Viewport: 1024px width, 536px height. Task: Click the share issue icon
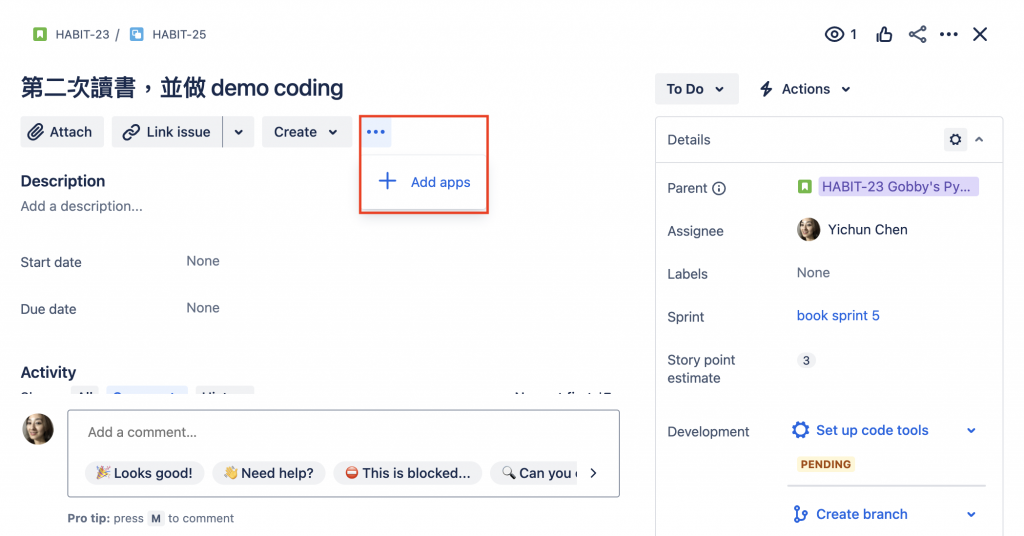917,34
